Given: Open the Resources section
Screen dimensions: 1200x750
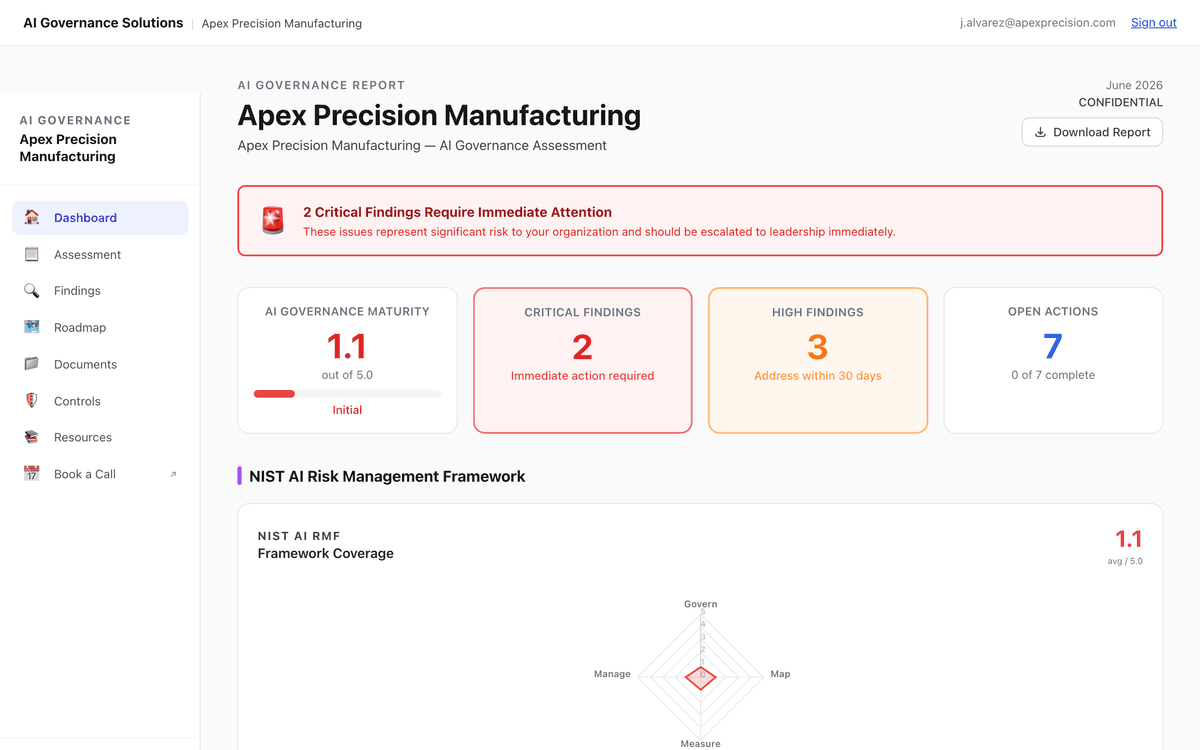Looking at the screenshot, I should (x=100, y=437).
